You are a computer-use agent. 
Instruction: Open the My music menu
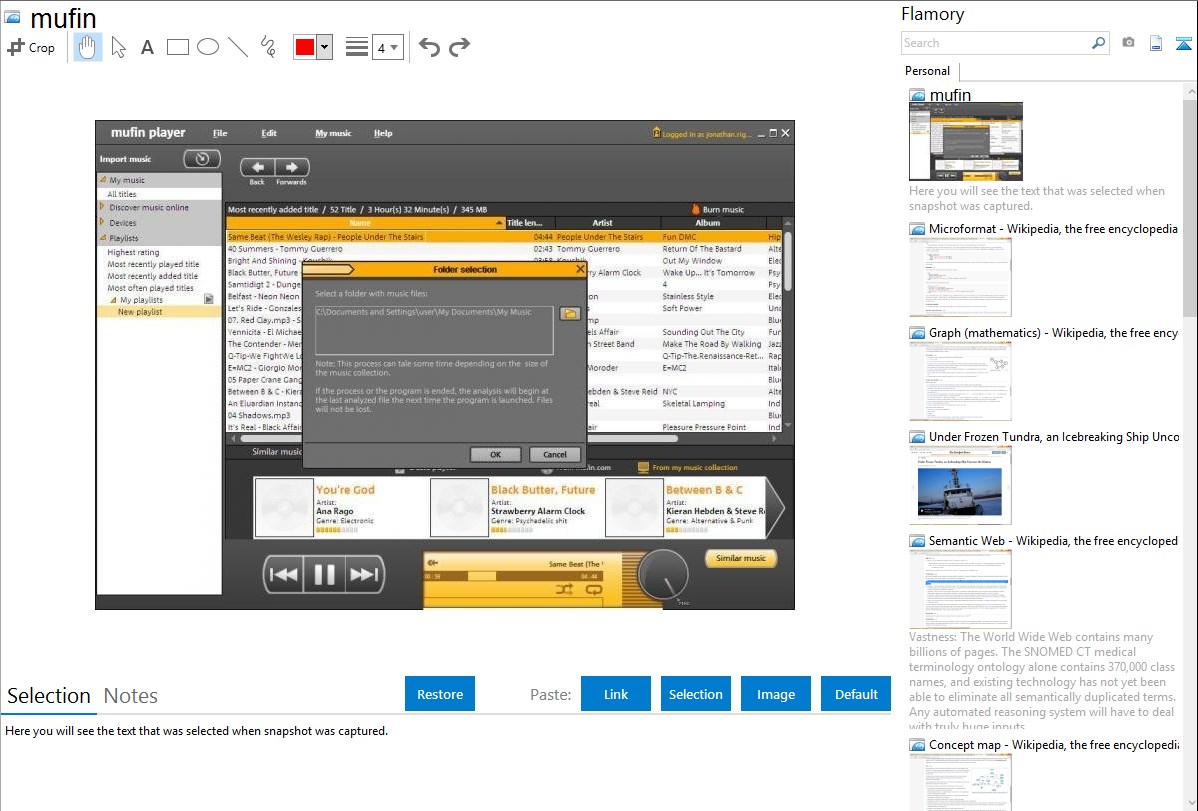(333, 133)
